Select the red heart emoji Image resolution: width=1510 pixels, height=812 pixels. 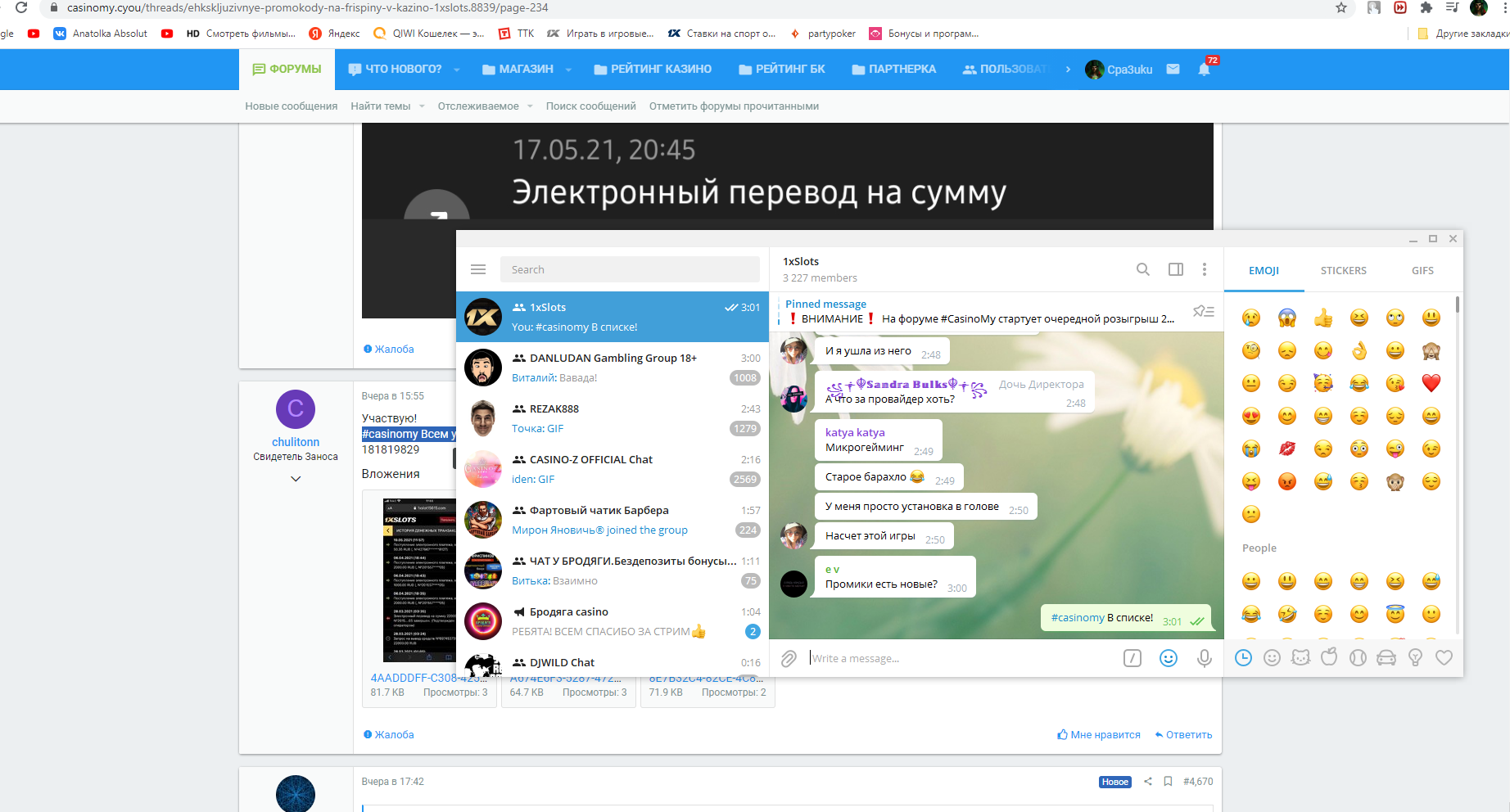click(1431, 383)
